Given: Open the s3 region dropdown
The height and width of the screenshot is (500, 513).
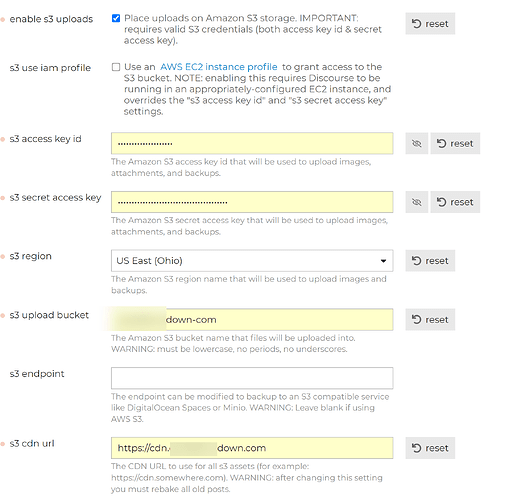Looking at the screenshot, I should pos(252,261).
